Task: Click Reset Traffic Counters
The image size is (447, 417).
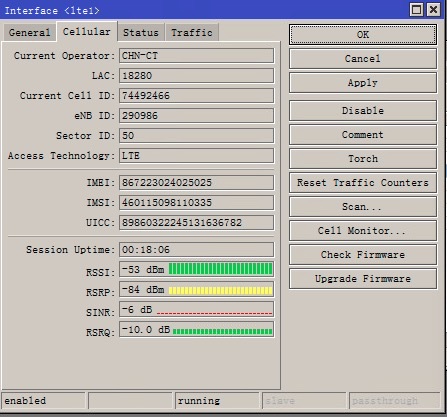Action: pos(363,183)
